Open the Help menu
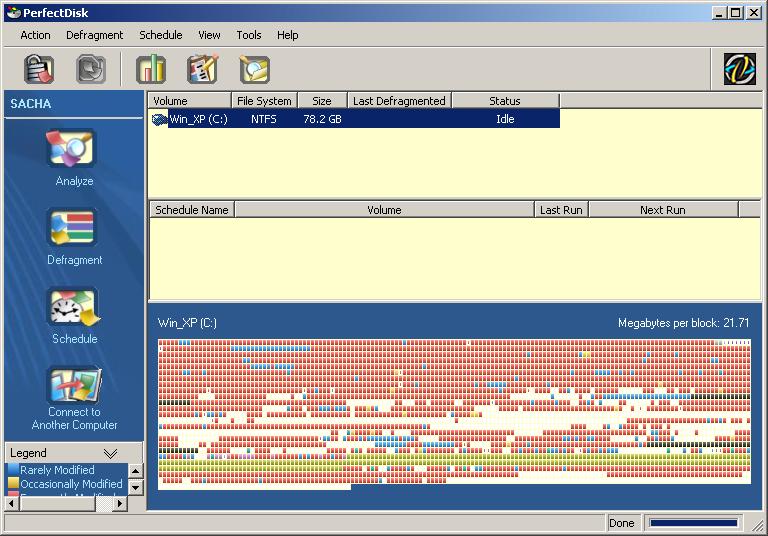 pyautogui.click(x=288, y=35)
